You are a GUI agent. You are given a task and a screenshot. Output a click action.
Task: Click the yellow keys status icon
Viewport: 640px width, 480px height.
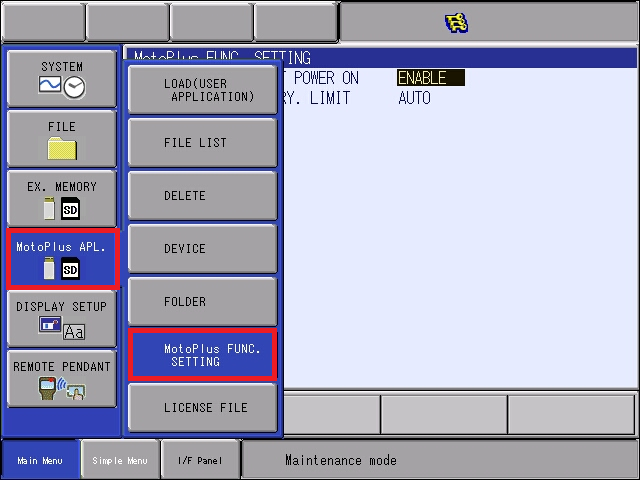(x=456, y=23)
